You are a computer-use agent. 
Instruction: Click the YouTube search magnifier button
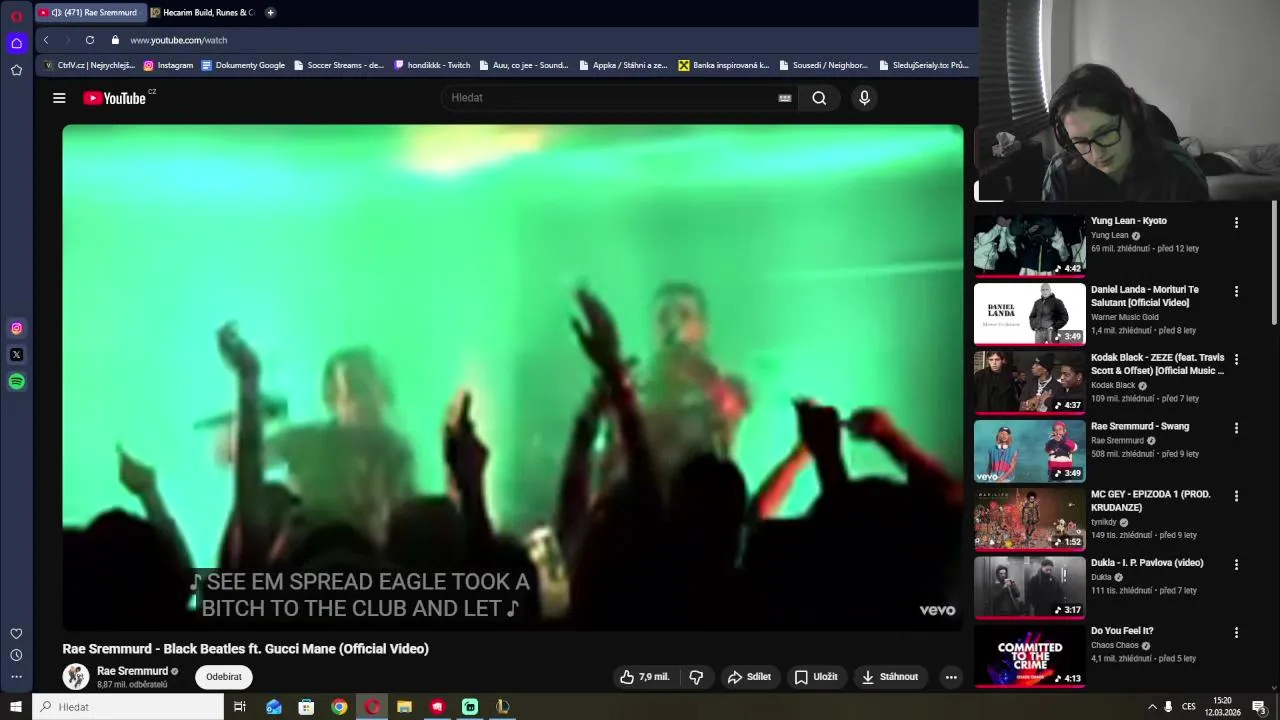click(x=819, y=98)
